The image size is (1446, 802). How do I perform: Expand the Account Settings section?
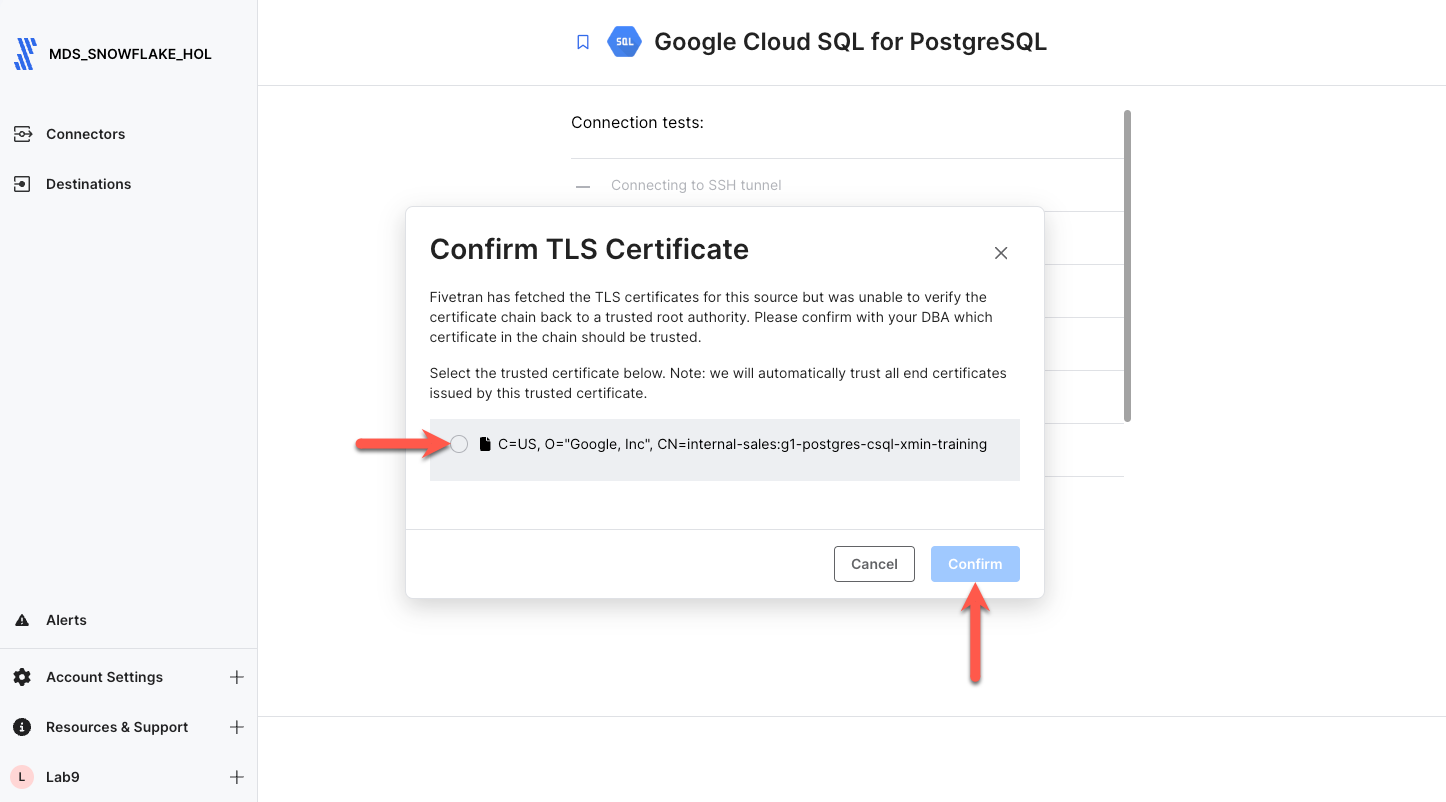(x=237, y=677)
